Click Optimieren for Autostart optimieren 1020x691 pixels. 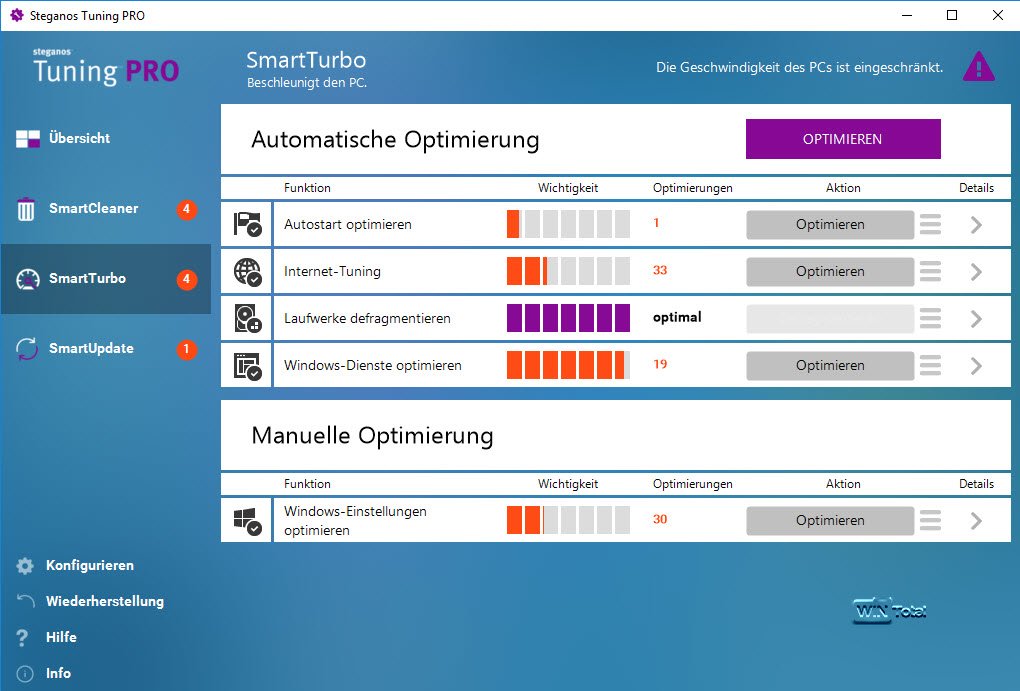pyautogui.click(x=830, y=224)
